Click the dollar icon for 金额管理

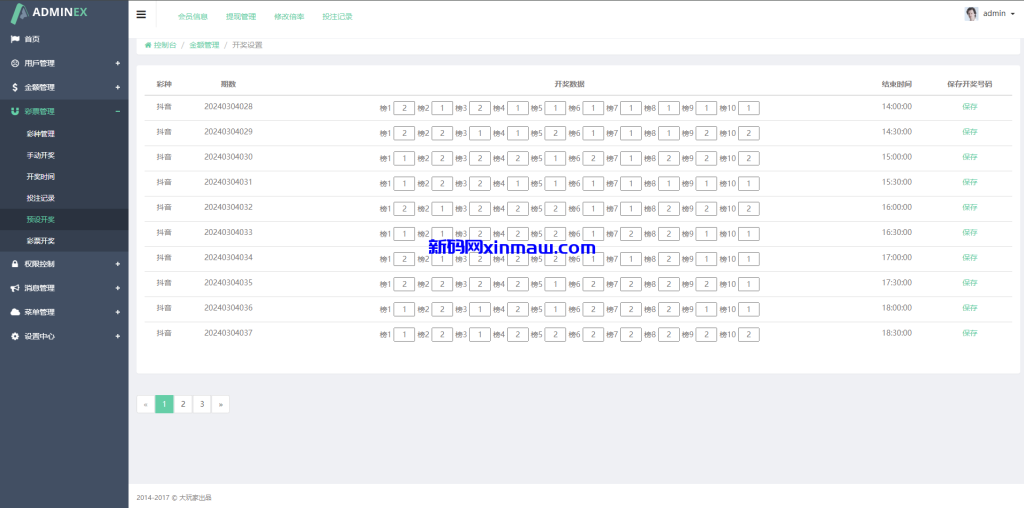point(15,87)
